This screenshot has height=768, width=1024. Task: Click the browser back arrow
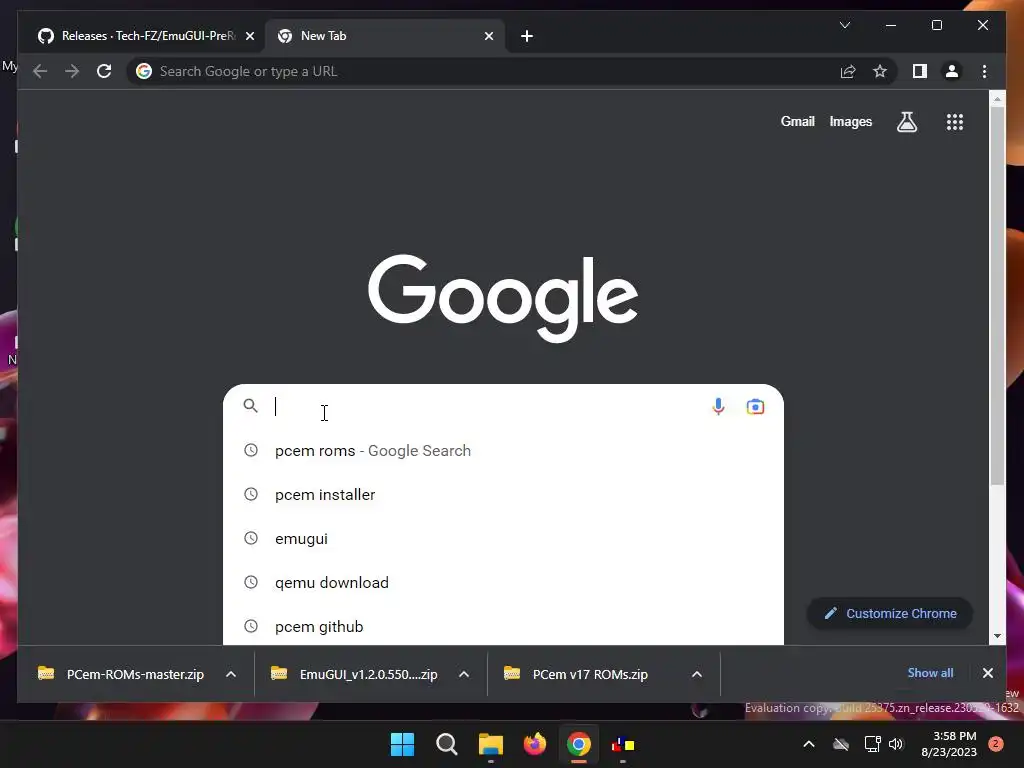[40, 71]
